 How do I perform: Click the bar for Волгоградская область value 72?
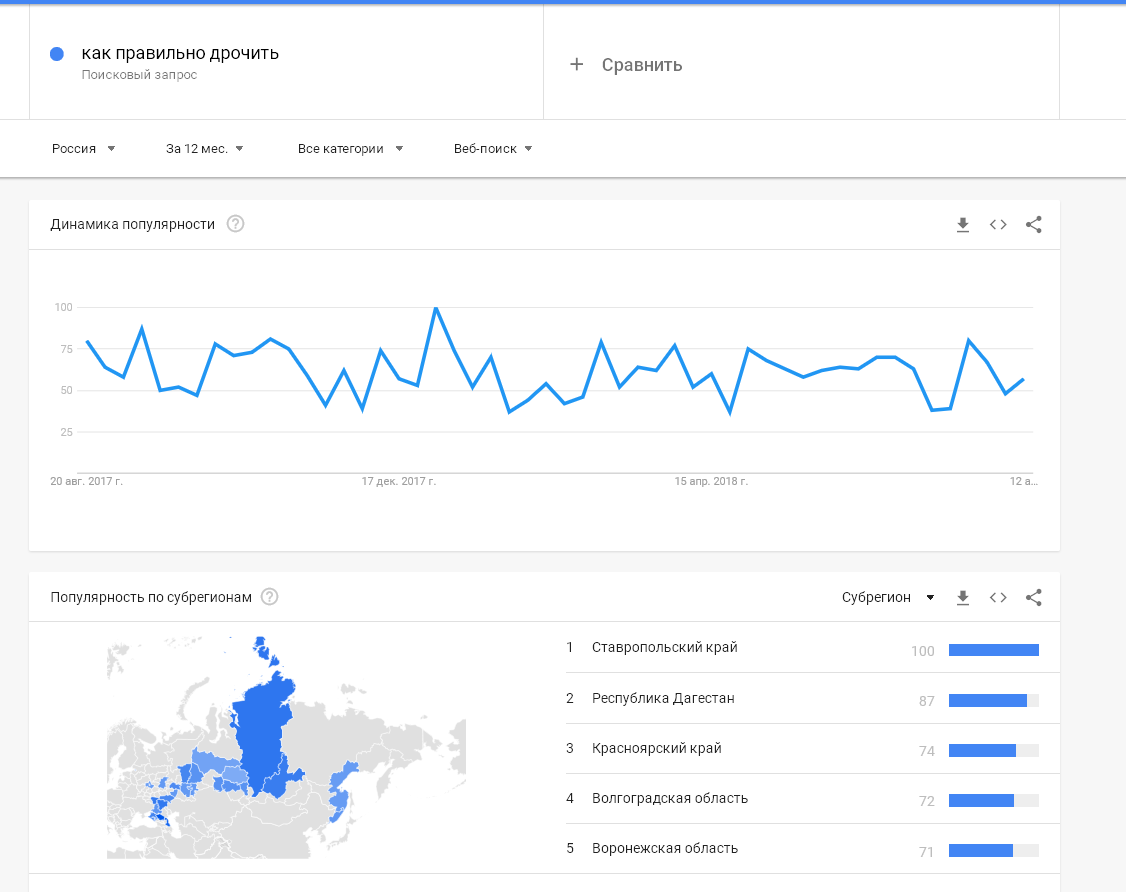[994, 800]
